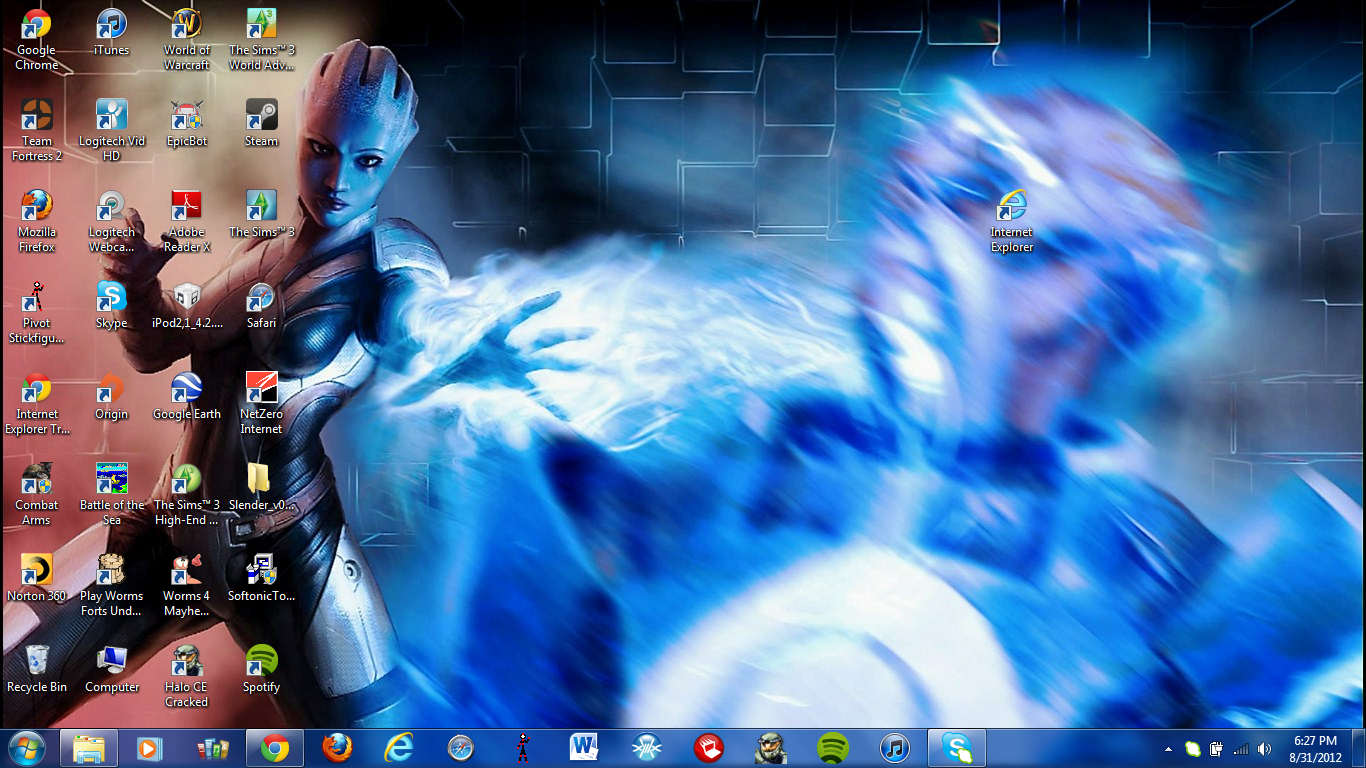1366x768 pixels.
Task: Open the World of Warcraft desktop shortcut
Action: (x=187, y=25)
